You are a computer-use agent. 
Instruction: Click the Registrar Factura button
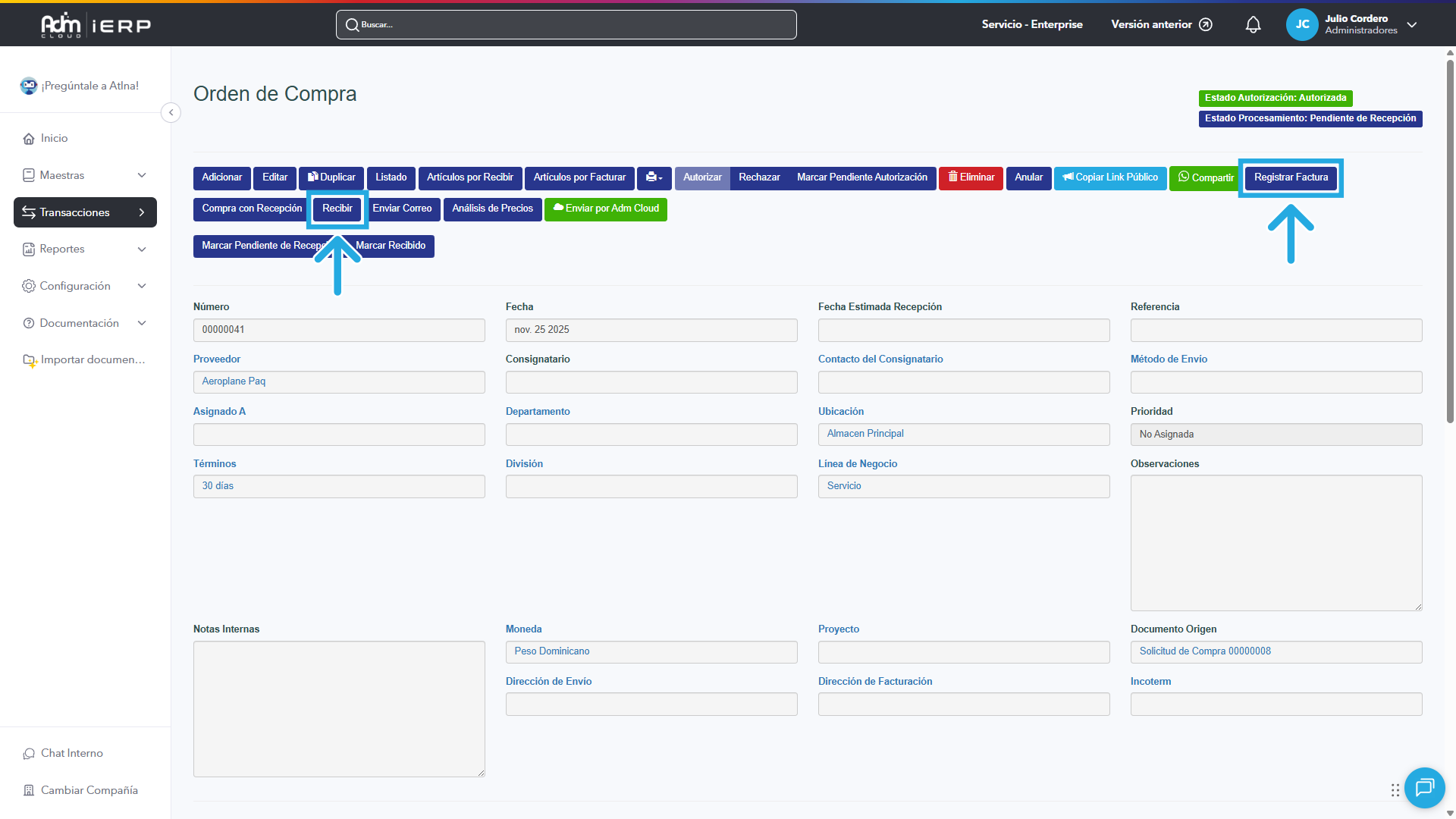(x=1291, y=177)
